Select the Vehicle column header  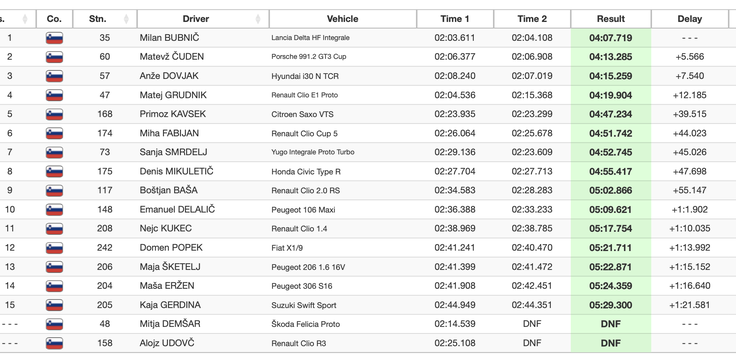(343, 19)
